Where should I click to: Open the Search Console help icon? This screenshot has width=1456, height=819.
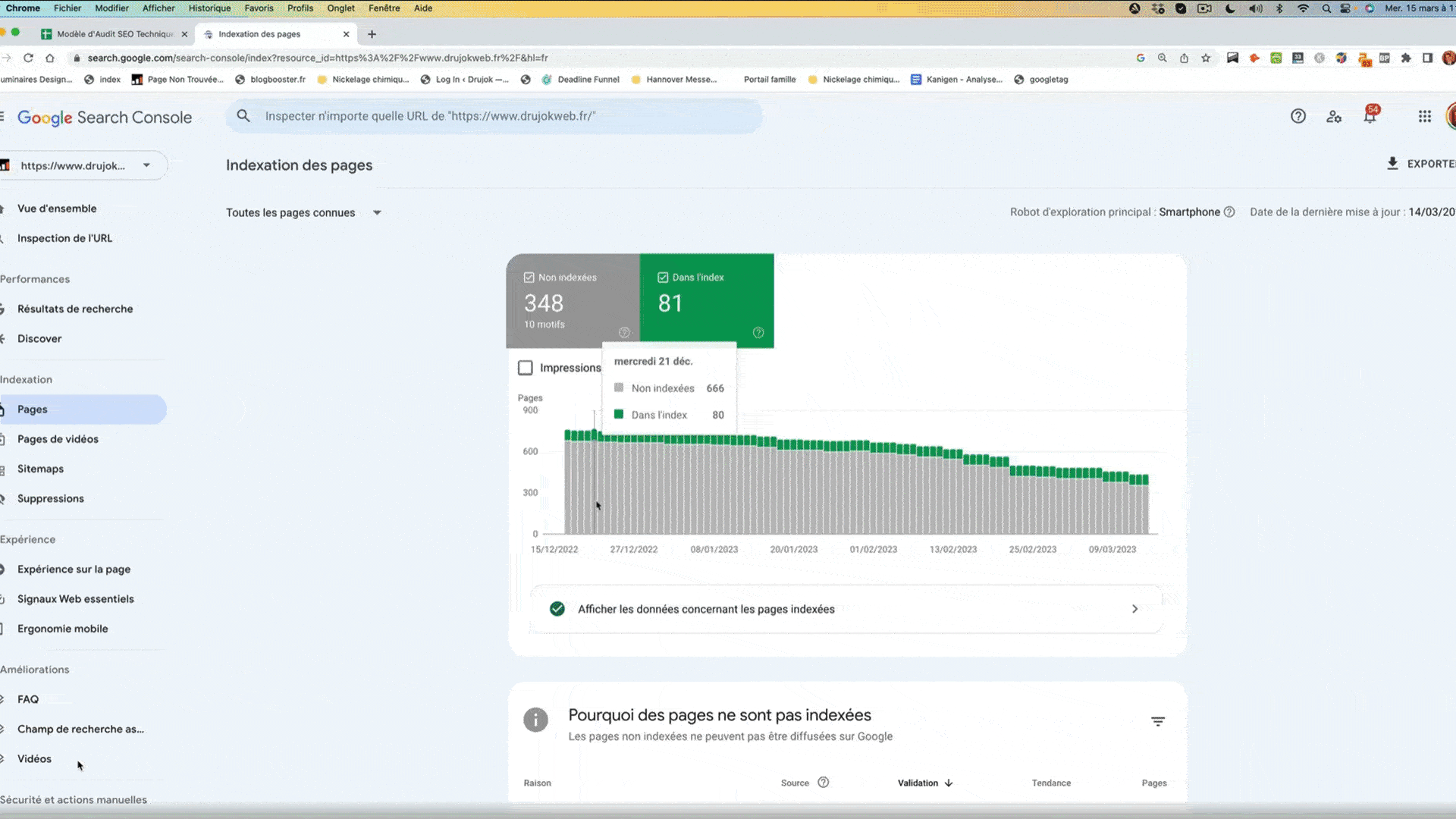[1298, 116]
